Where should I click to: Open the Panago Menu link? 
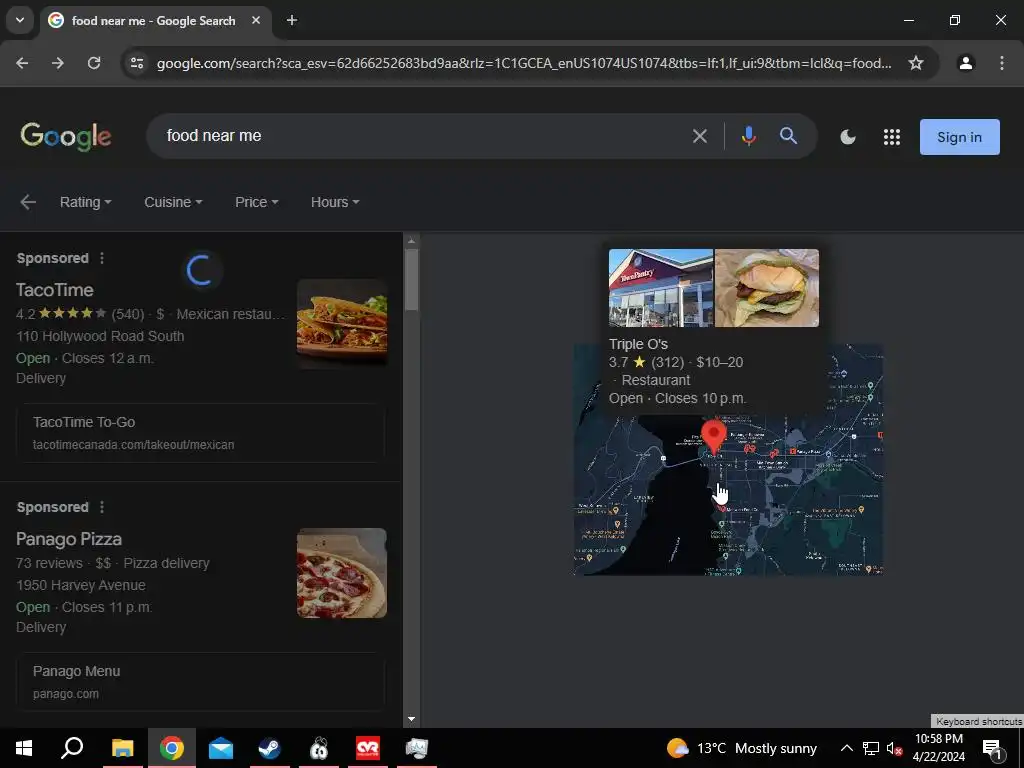[x=200, y=681]
